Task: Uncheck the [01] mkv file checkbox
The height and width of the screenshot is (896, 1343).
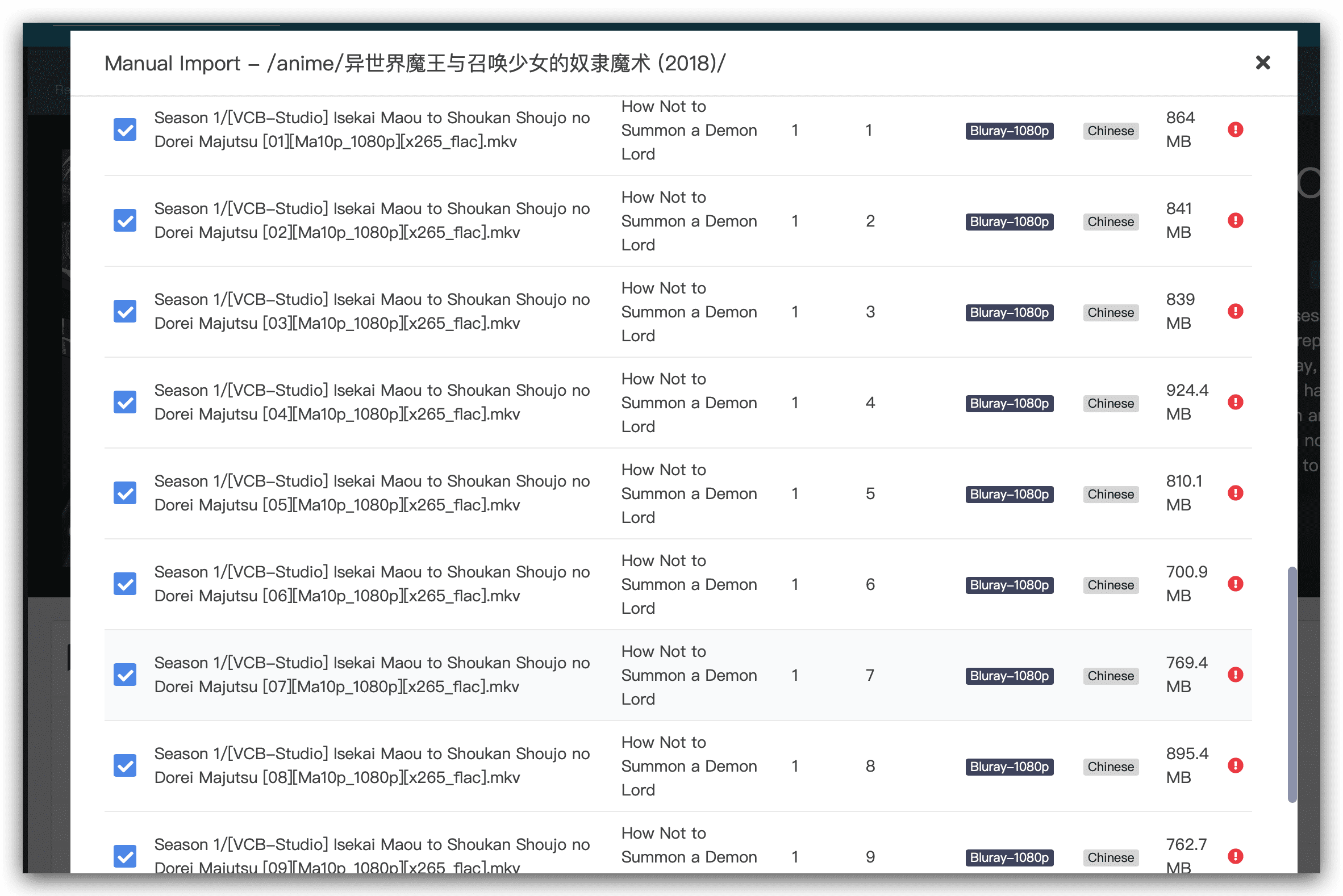Action: pyautogui.click(x=124, y=129)
